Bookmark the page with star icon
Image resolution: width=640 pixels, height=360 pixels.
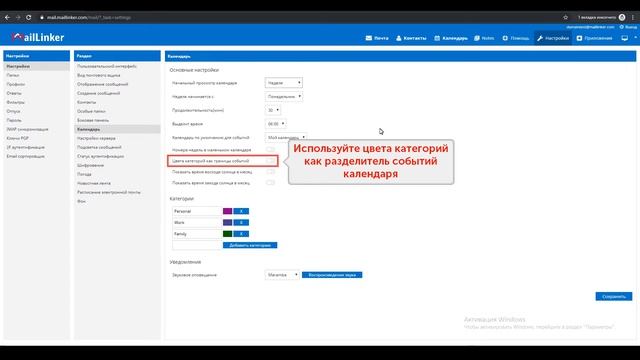565,18
